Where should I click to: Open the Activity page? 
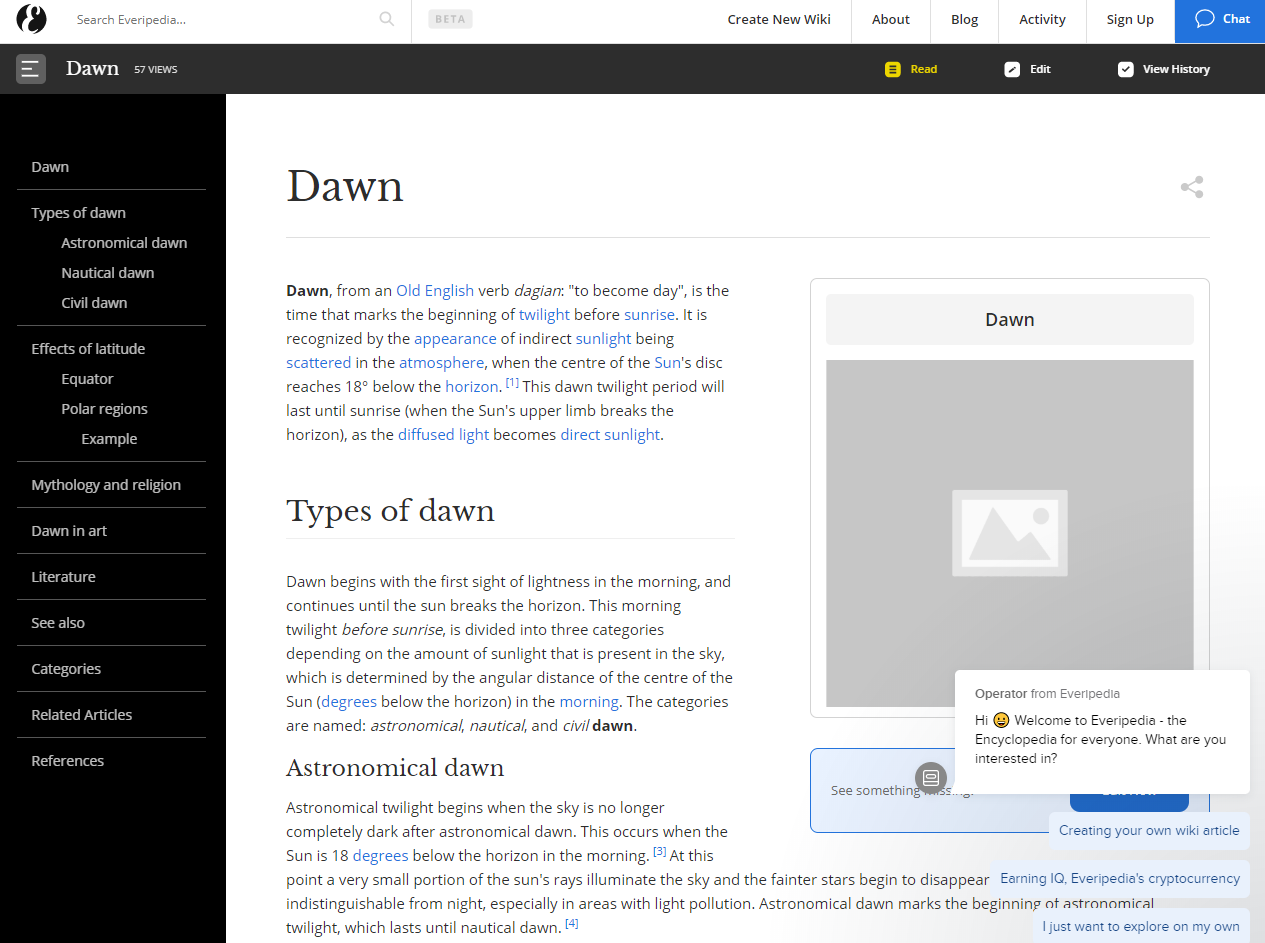pyautogui.click(x=1043, y=19)
